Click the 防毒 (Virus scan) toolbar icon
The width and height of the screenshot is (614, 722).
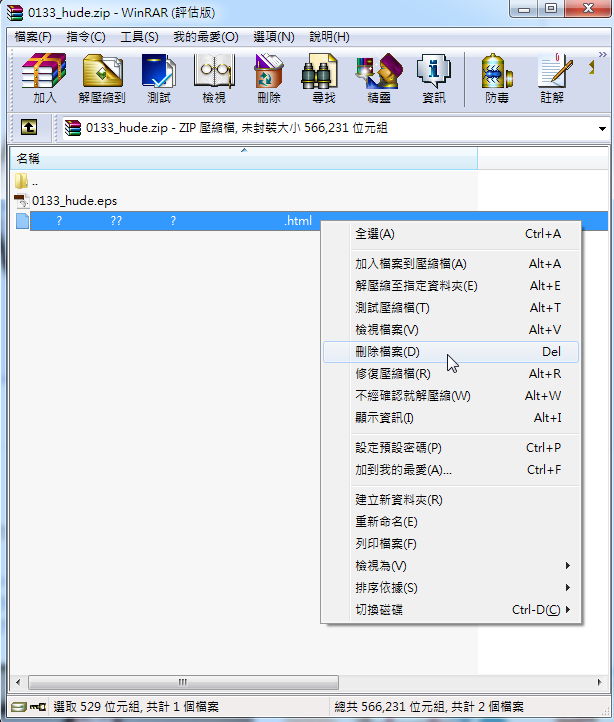pos(497,78)
